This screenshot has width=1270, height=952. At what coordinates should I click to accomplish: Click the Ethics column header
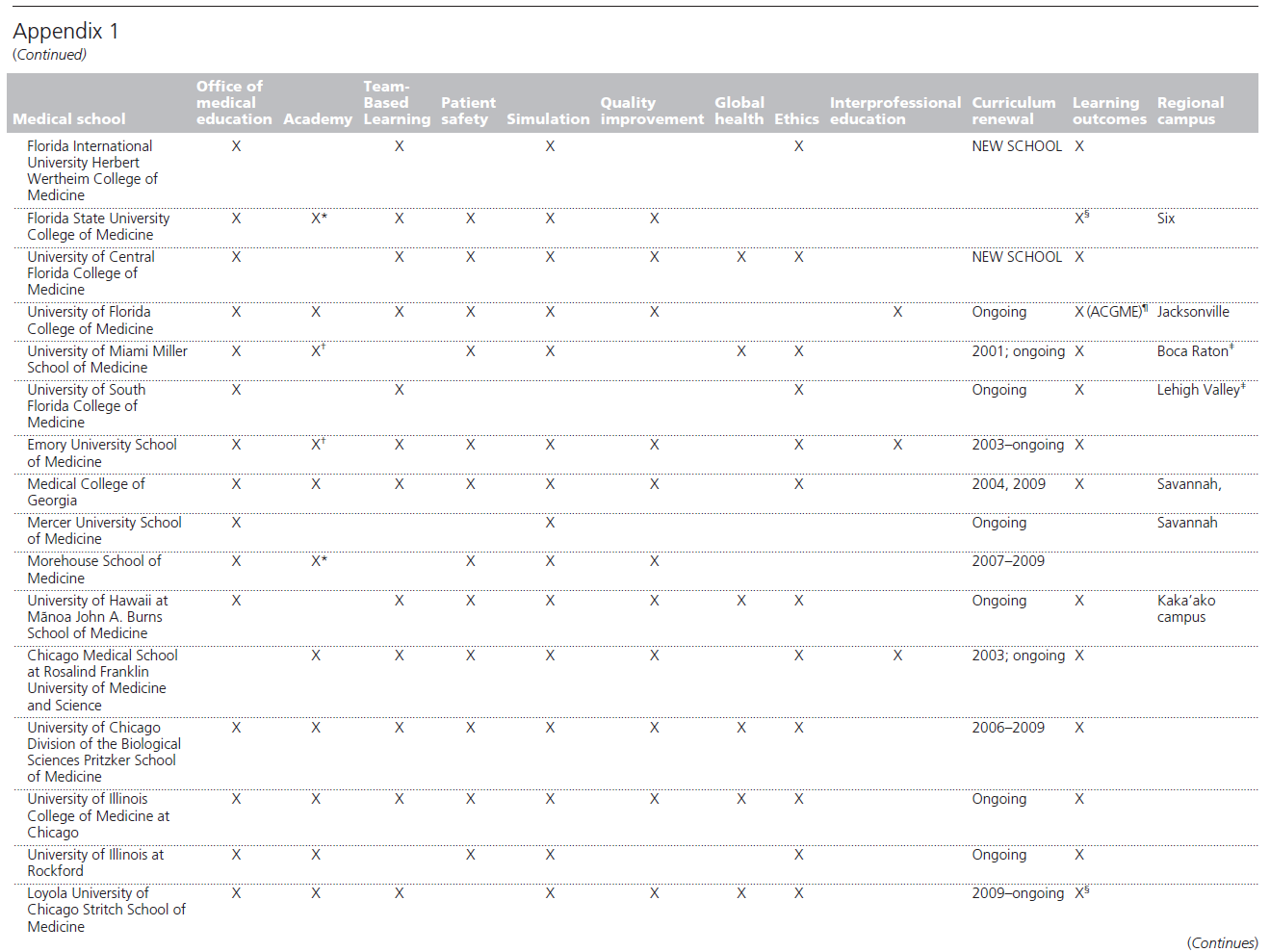click(796, 119)
